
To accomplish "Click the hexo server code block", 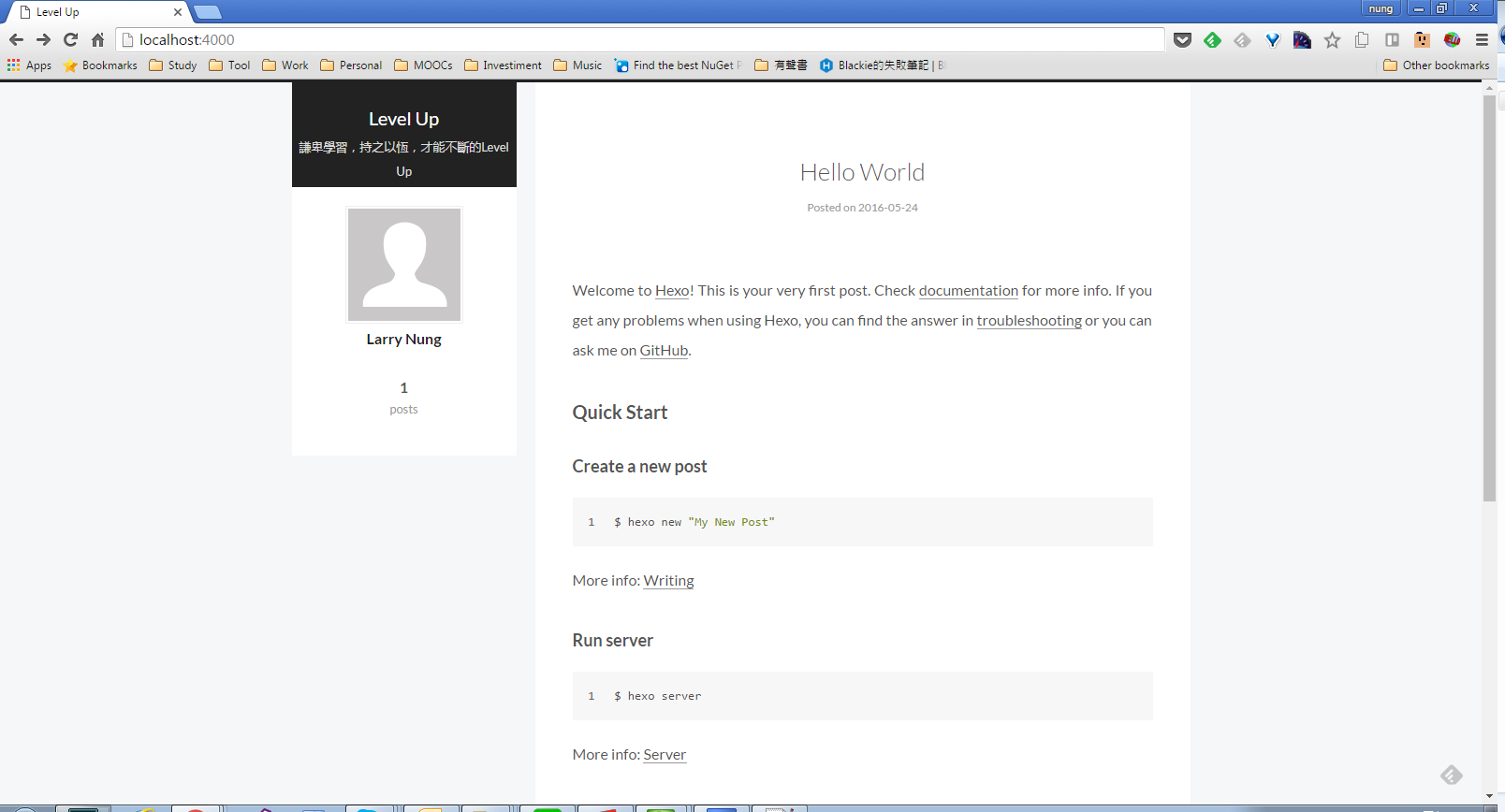I will [x=862, y=696].
